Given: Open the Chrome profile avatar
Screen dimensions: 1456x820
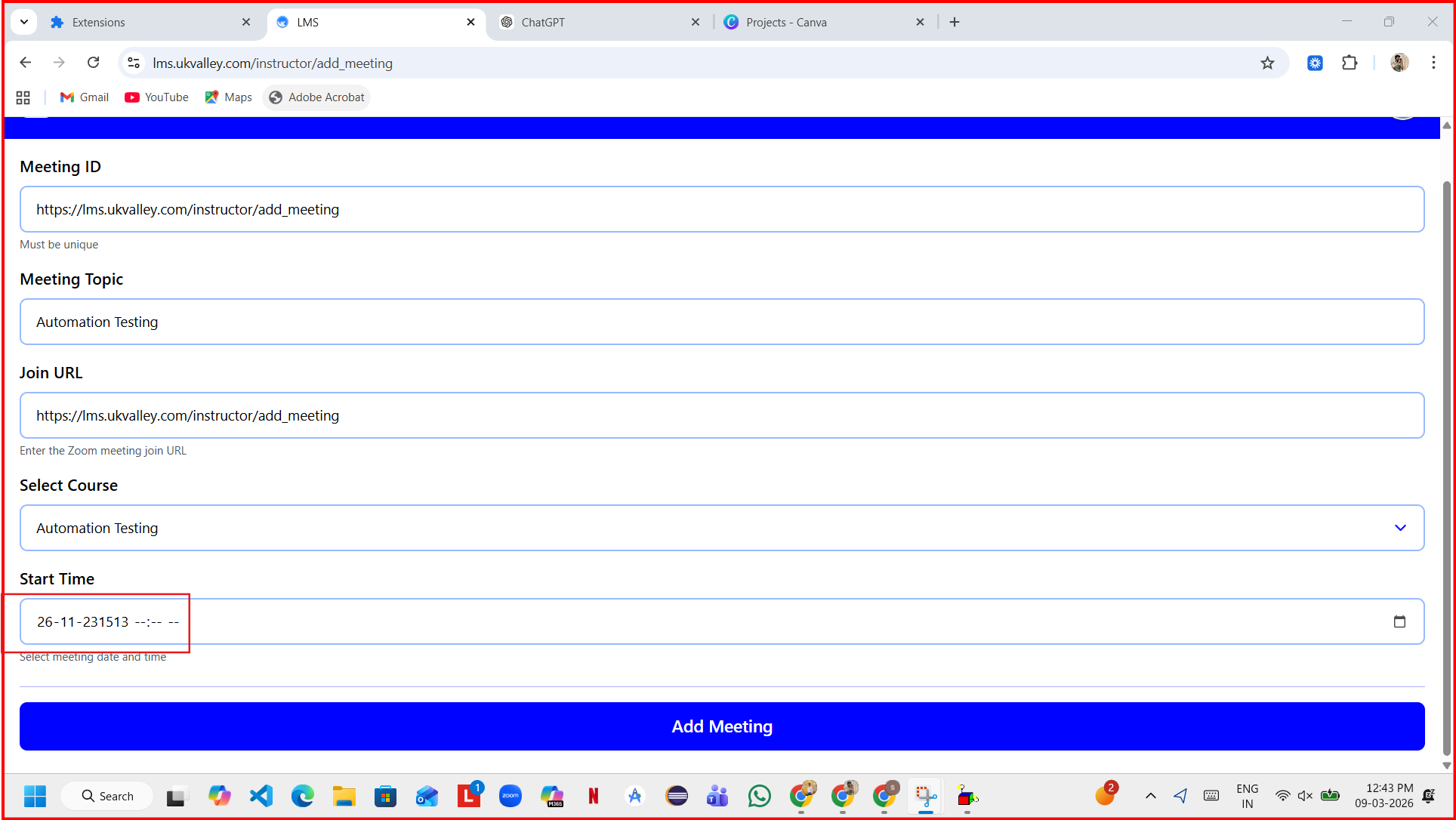Looking at the screenshot, I should pos(1399,63).
